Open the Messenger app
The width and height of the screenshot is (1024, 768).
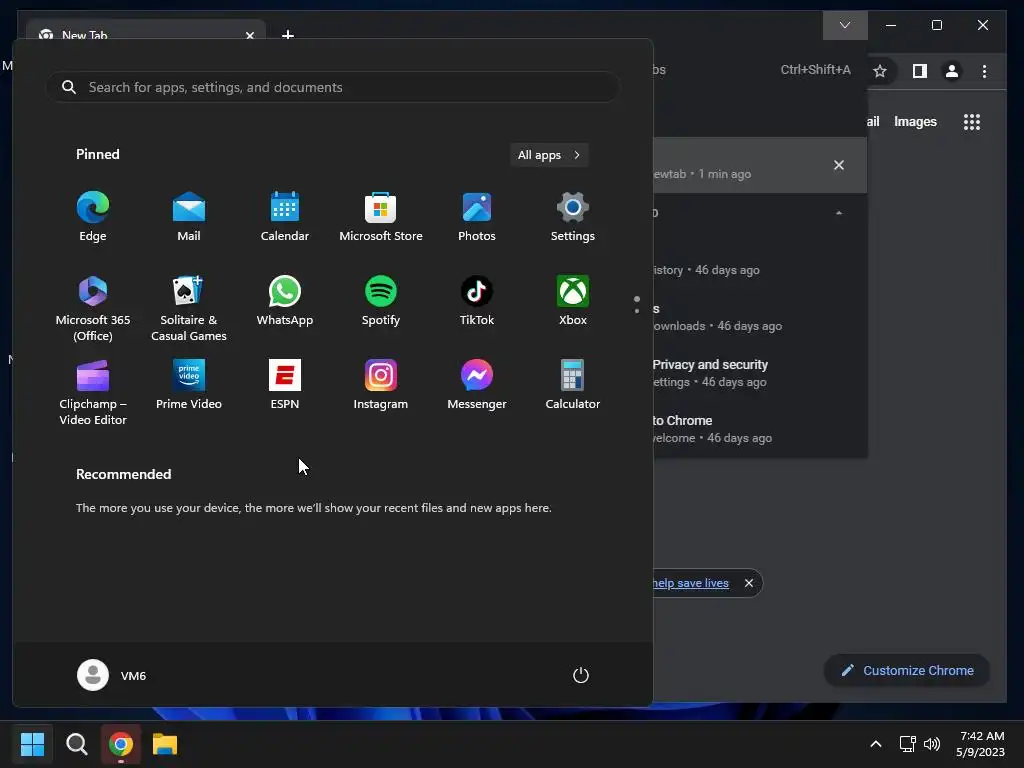(477, 385)
